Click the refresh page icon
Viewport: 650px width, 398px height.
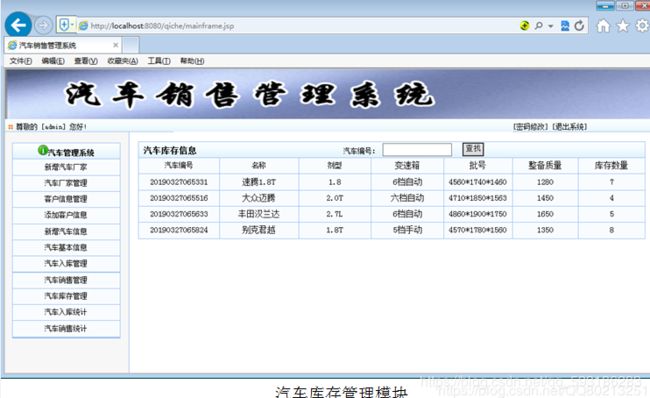point(579,26)
